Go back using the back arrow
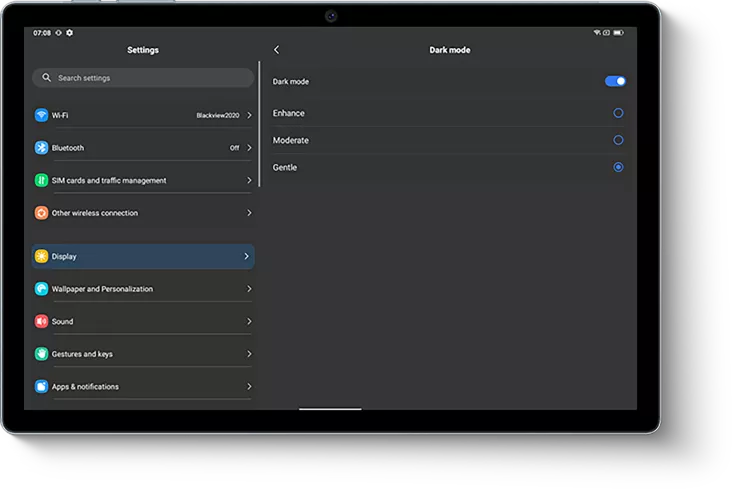The image size is (732, 489). pyautogui.click(x=277, y=50)
